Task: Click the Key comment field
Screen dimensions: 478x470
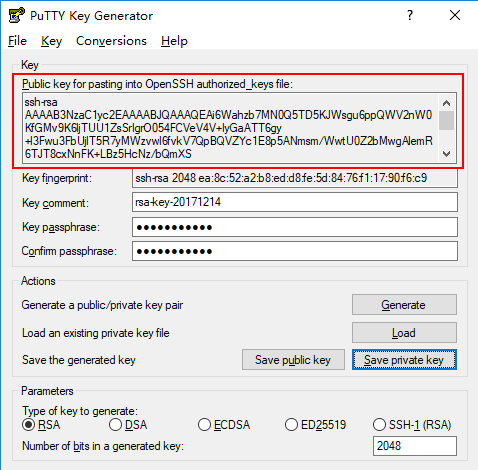Action: point(295,202)
